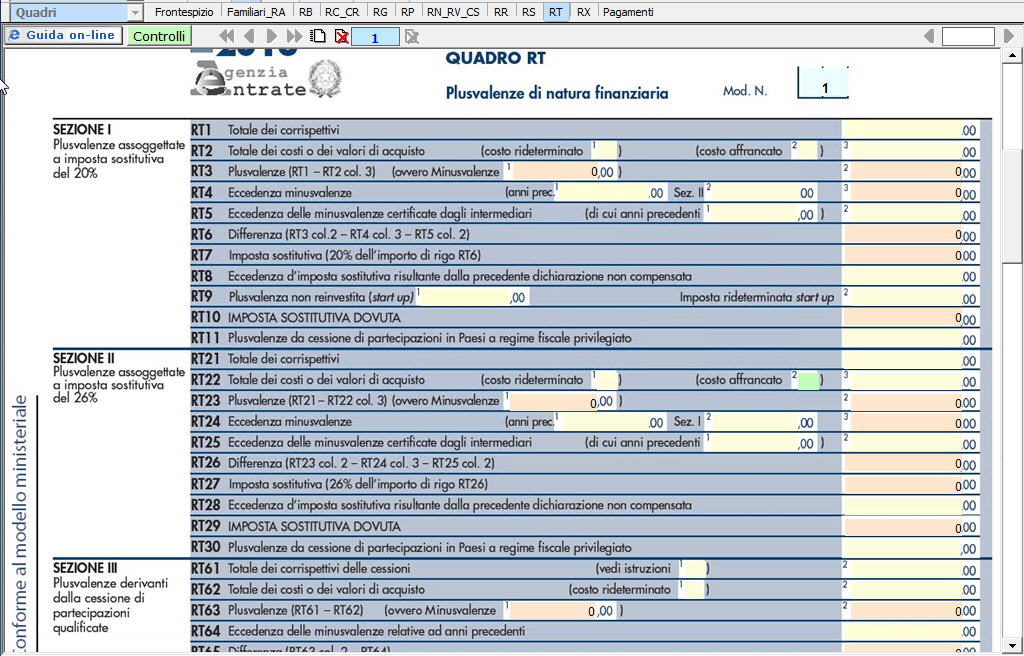Image resolution: width=1024 pixels, height=656 pixels.
Task: Go to first module arrow icon
Action: (226, 37)
